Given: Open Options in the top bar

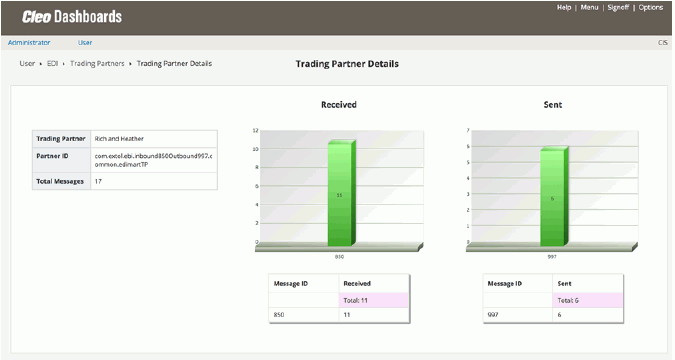Looking at the screenshot, I should pos(650,7).
